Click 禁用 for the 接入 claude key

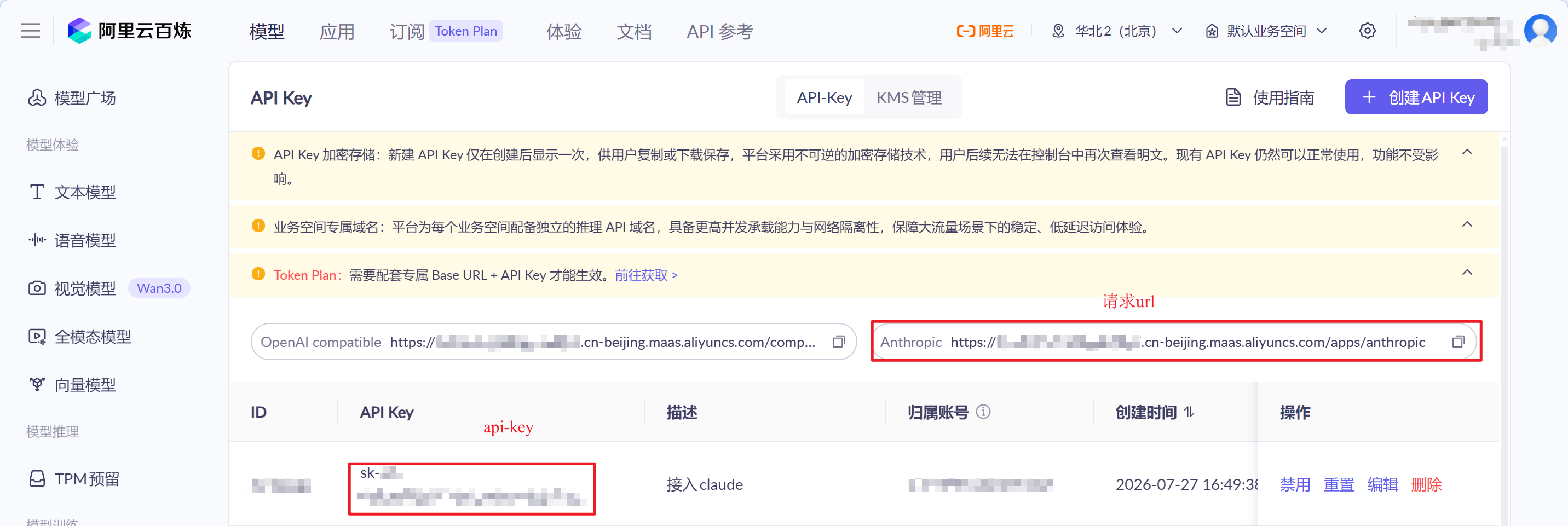coord(1295,484)
